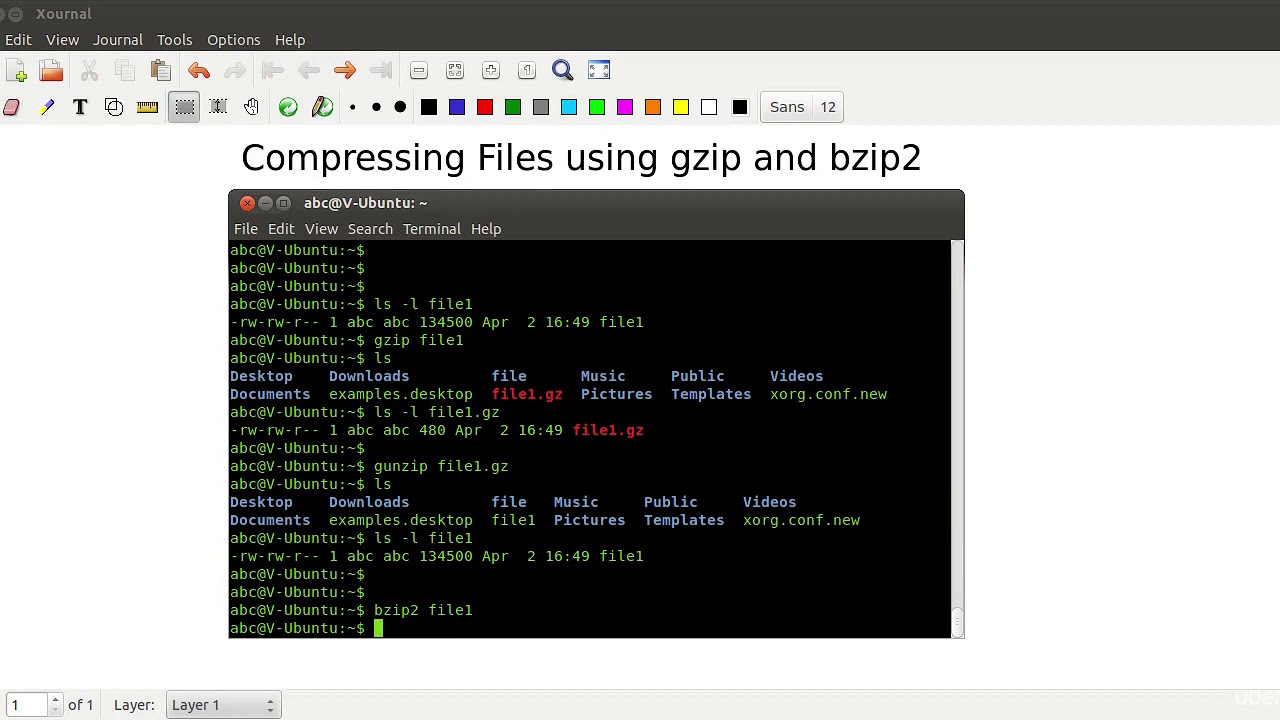Click the 'gunzip file1.gz' command text
The image size is (1280, 720).
441,466
